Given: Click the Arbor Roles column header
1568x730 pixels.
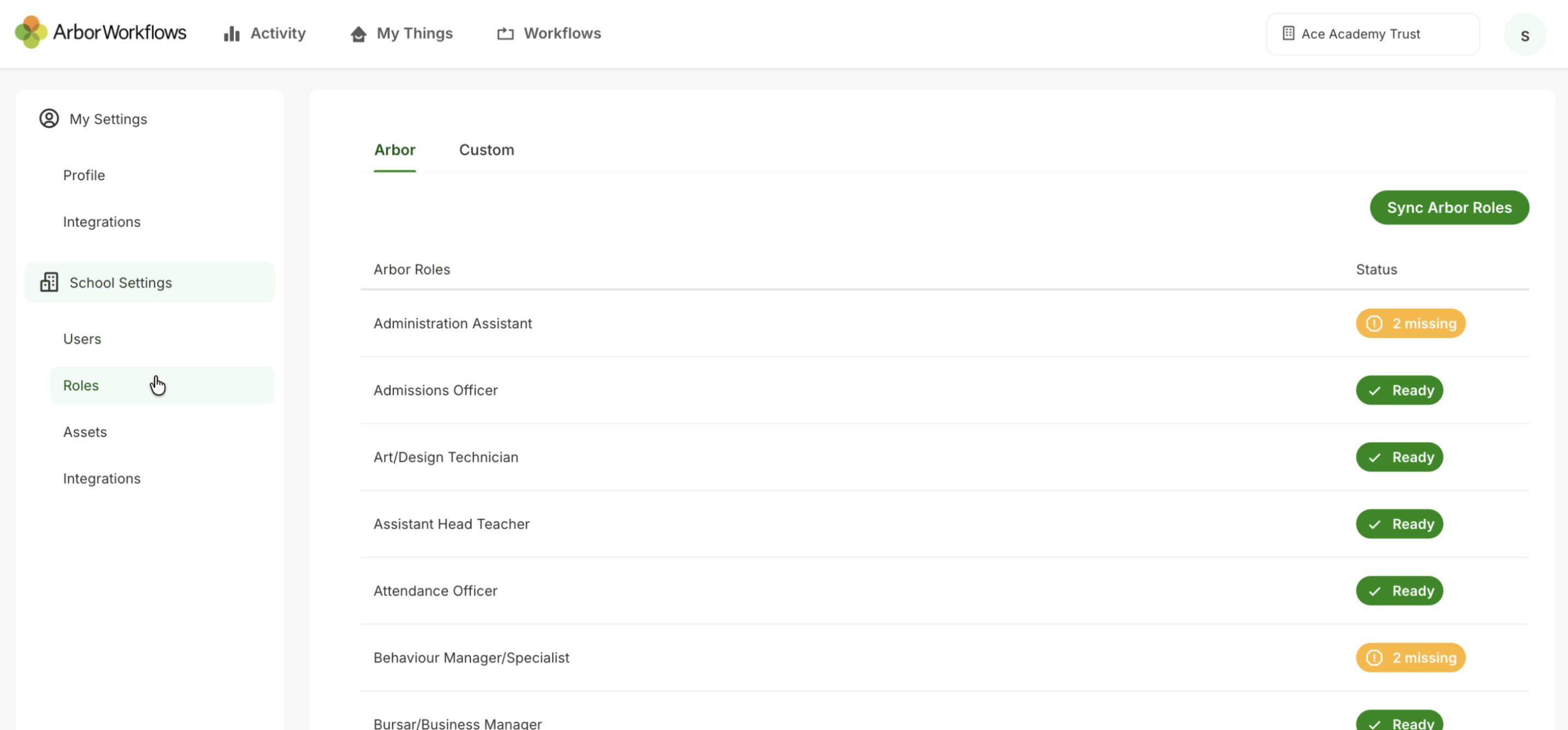Looking at the screenshot, I should (x=412, y=269).
